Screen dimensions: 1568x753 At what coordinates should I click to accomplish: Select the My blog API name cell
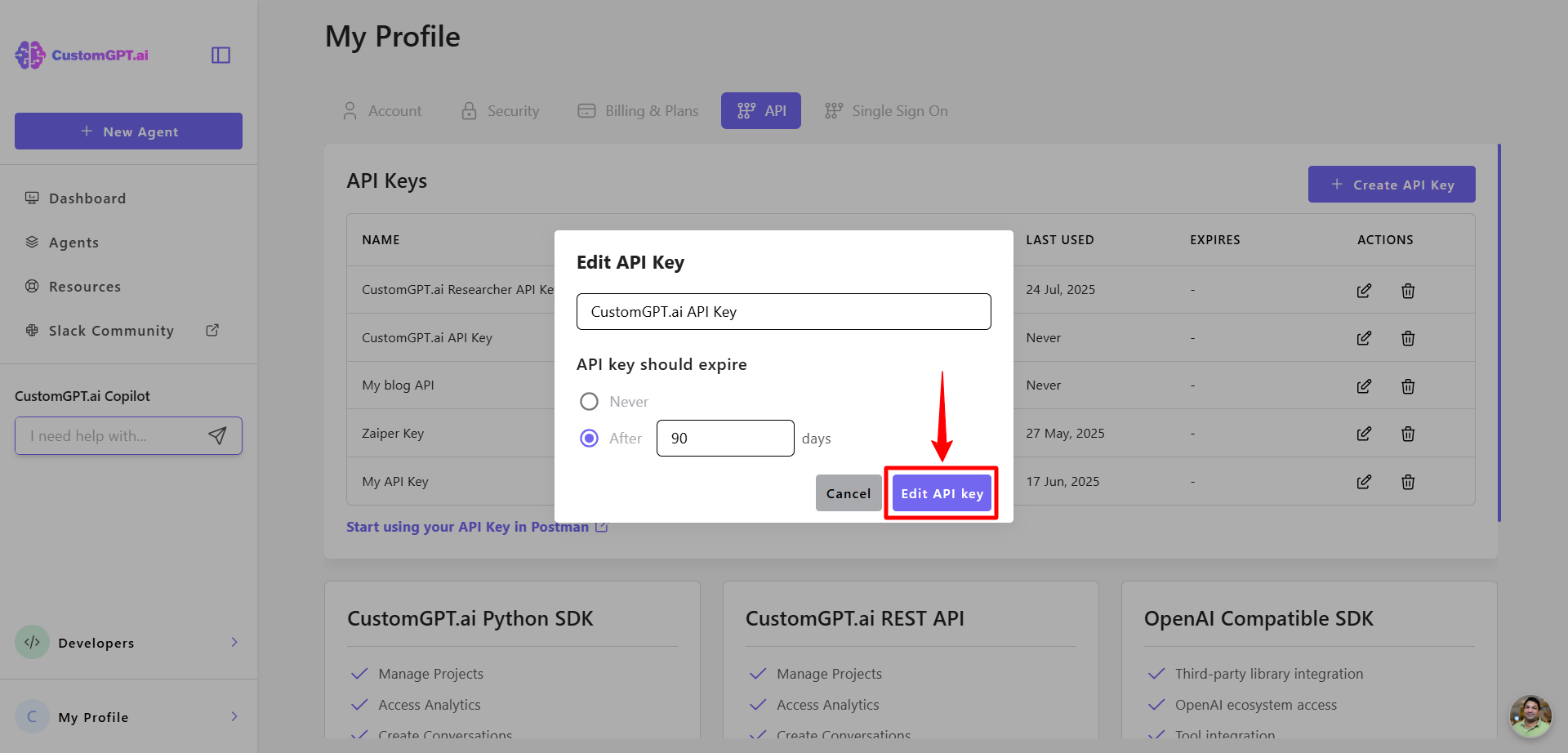click(x=398, y=385)
